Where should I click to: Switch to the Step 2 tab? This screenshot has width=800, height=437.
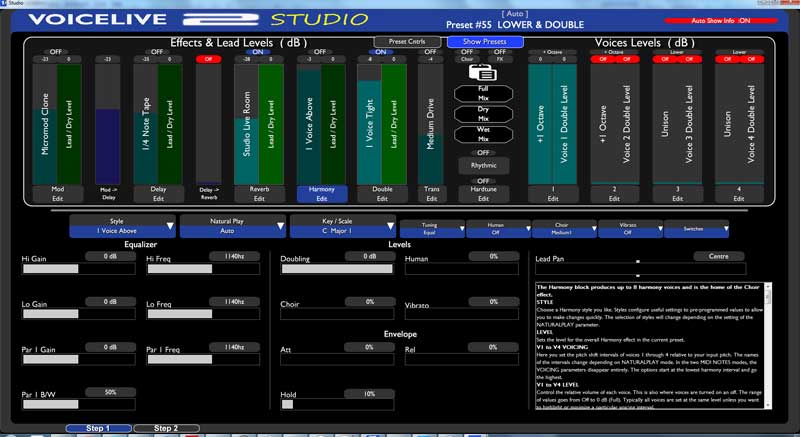pos(166,428)
